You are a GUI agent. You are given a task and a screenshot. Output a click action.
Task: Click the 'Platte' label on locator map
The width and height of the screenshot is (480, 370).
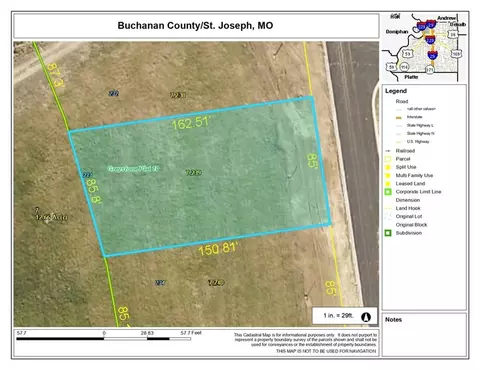pyautogui.click(x=411, y=77)
